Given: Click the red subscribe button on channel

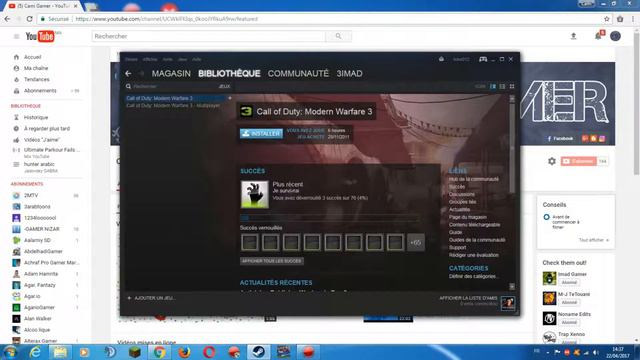Looking at the screenshot, I should [x=579, y=161].
